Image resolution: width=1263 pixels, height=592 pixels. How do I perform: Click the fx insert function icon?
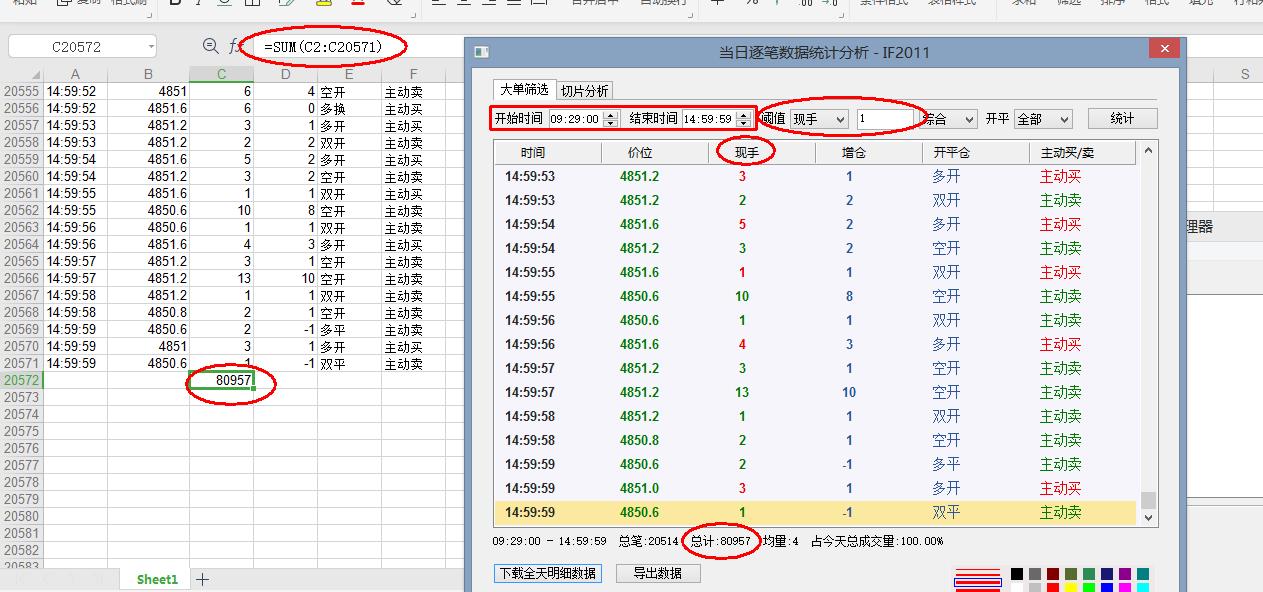235,46
